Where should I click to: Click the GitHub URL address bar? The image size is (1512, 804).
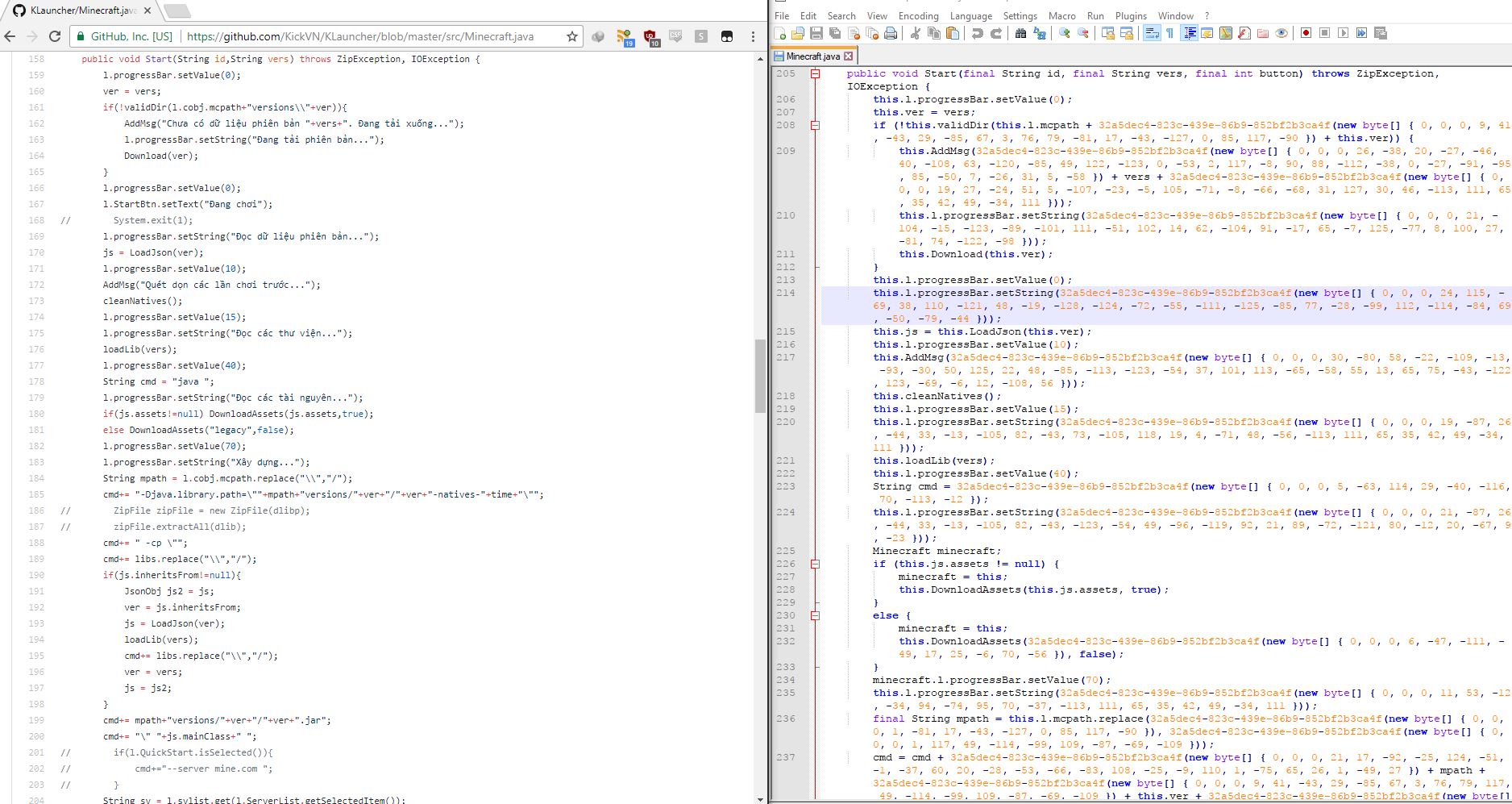pyautogui.click(x=359, y=36)
